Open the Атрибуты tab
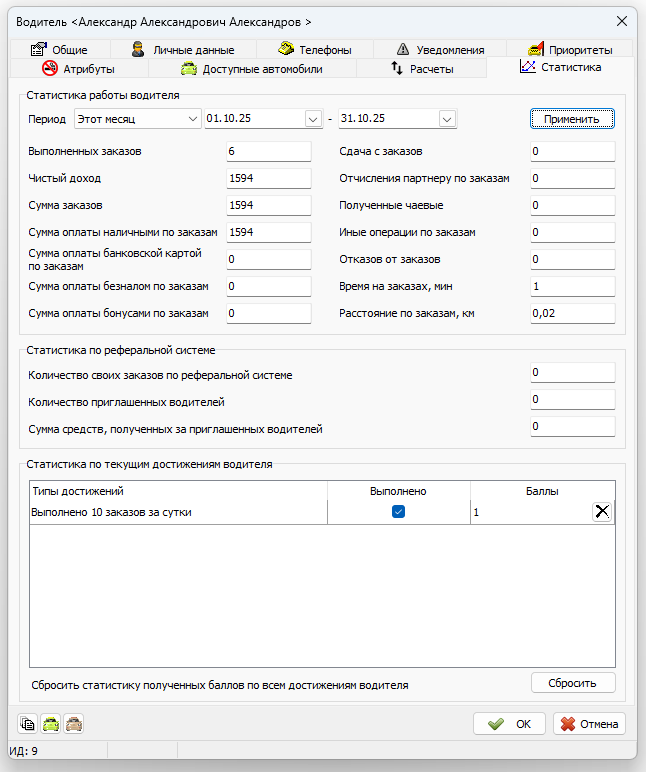This screenshot has height=772, width=646. click(x=78, y=69)
